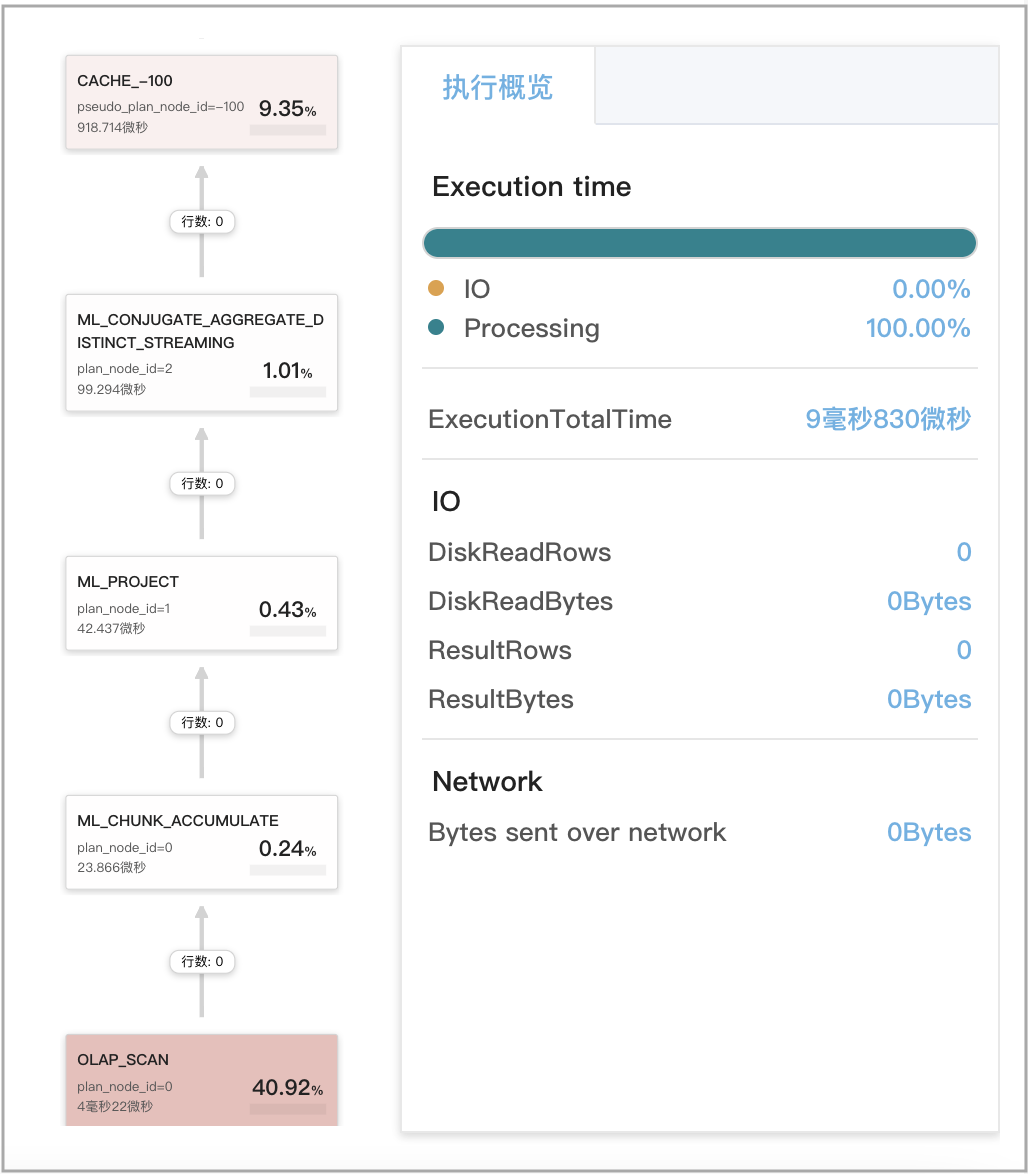
Task: Select the CACHE_-100 plan node
Action: tap(201, 102)
